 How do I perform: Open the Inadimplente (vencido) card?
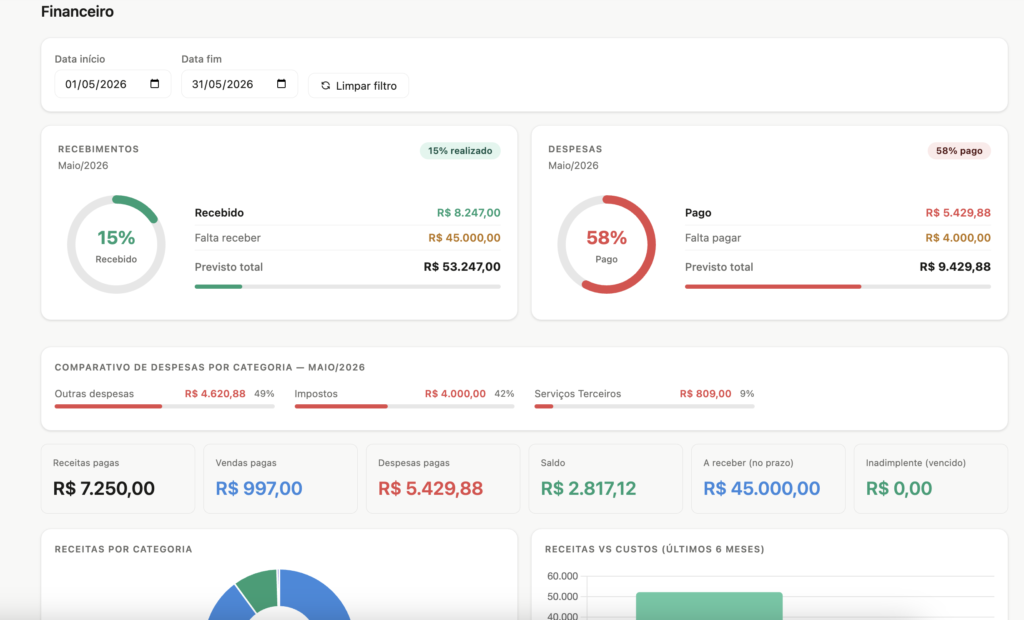(931, 479)
